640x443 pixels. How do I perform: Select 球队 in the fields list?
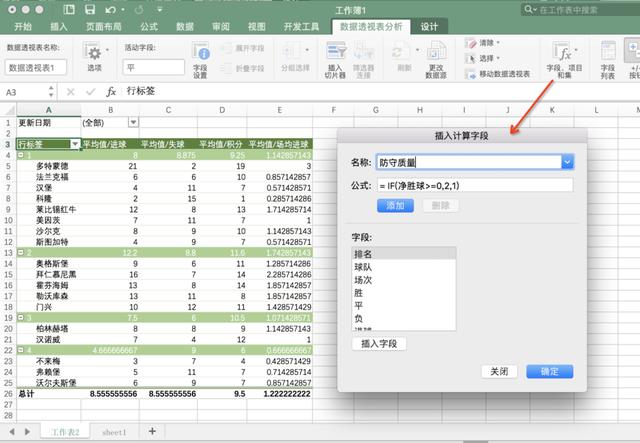(404, 267)
